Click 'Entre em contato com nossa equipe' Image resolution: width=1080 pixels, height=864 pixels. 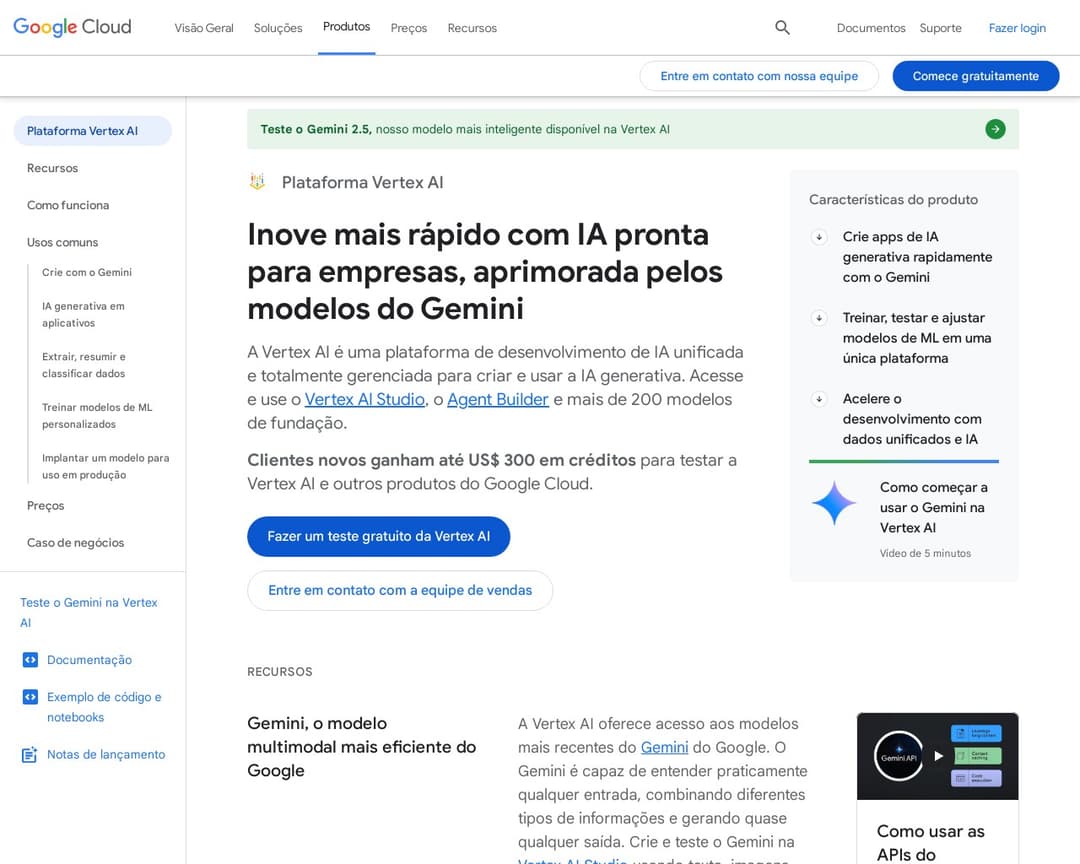pos(759,76)
